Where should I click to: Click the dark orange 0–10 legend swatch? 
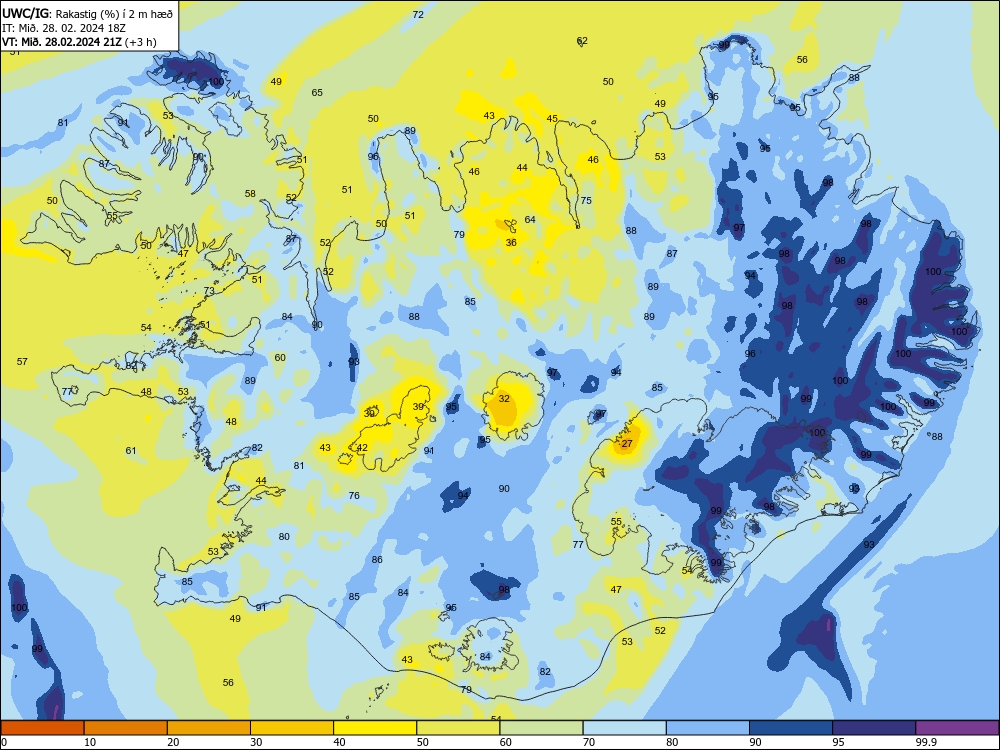click(42, 728)
